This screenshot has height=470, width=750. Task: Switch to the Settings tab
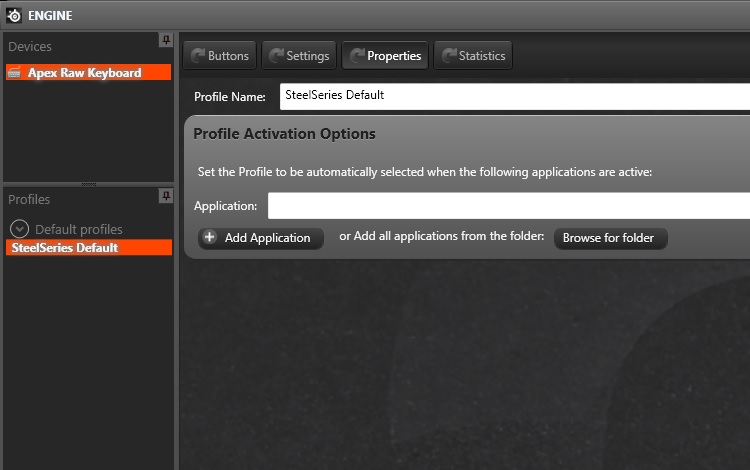click(x=299, y=55)
